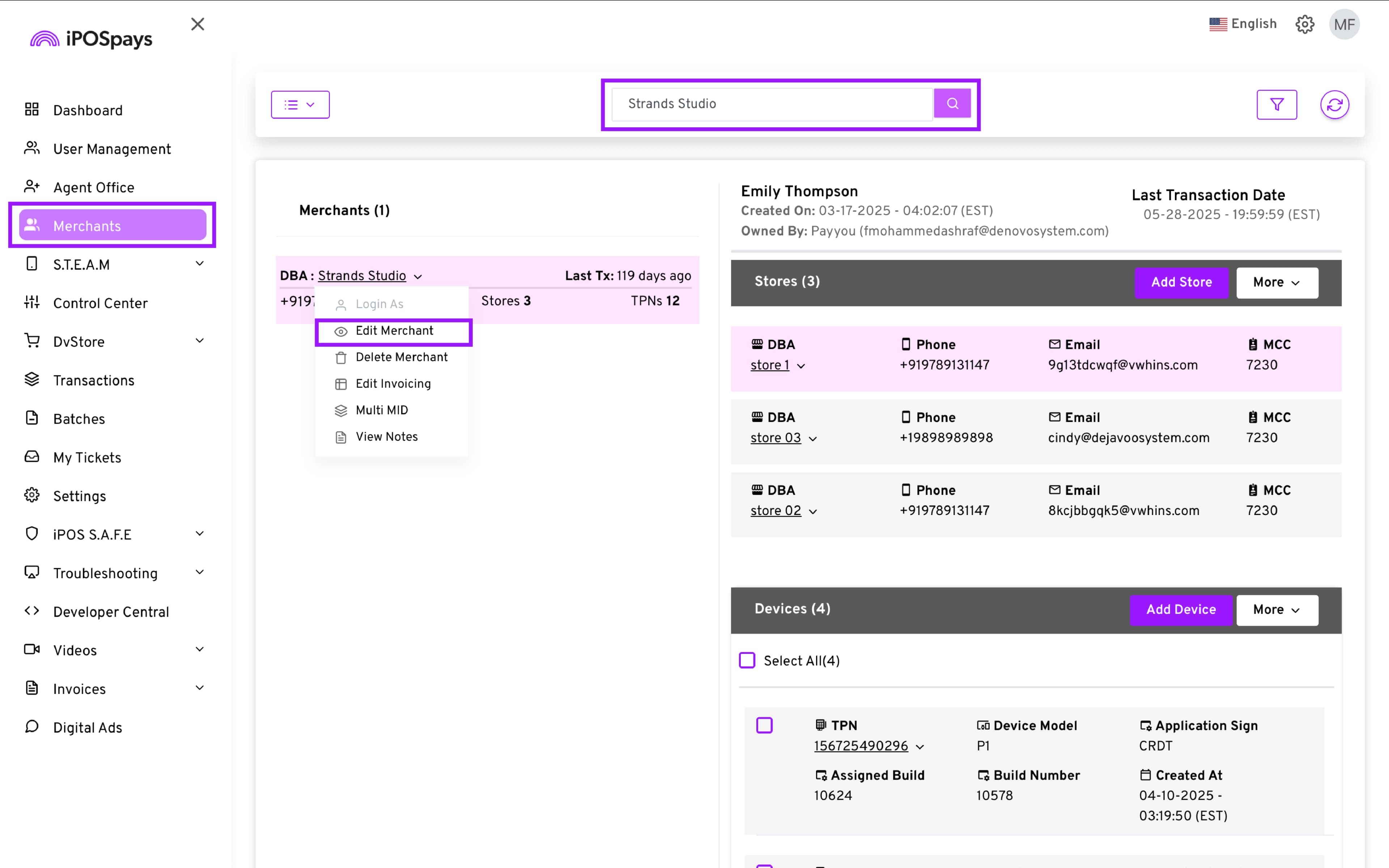Click the refresh circular arrows icon

point(1334,105)
